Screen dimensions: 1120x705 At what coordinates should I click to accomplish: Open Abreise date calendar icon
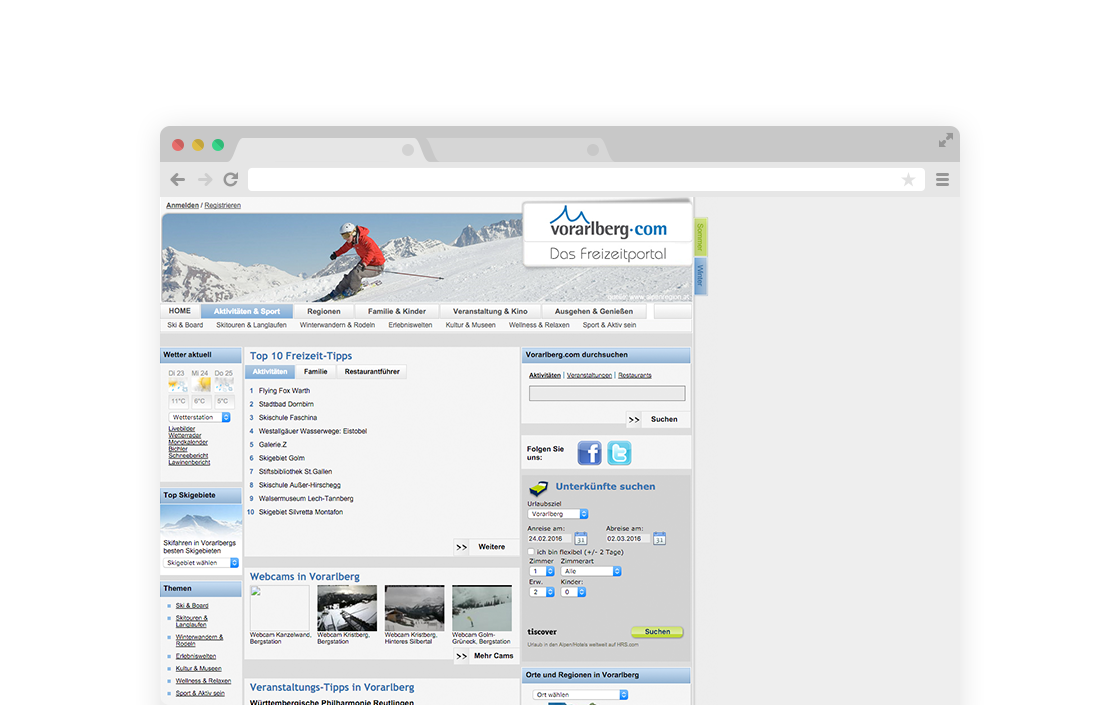coord(659,539)
